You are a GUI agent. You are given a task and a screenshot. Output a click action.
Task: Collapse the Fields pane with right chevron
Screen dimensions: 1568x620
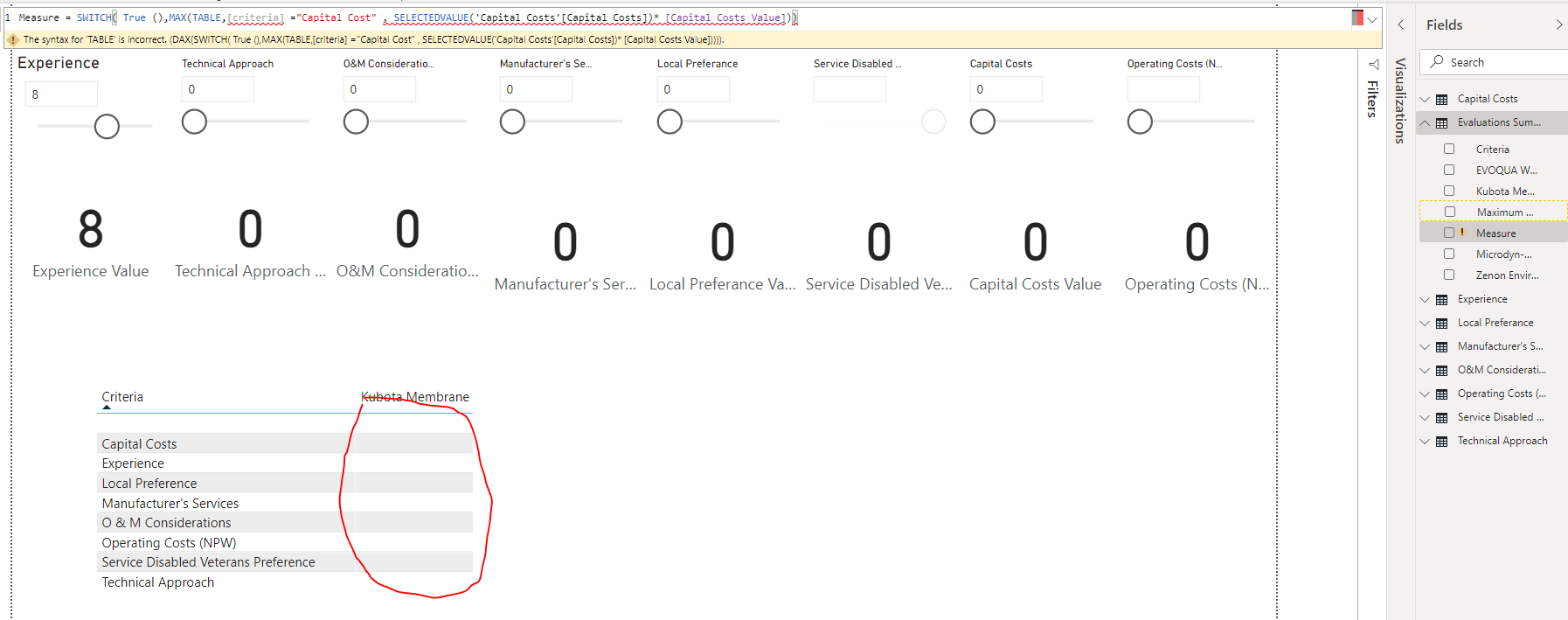pyautogui.click(x=1559, y=24)
